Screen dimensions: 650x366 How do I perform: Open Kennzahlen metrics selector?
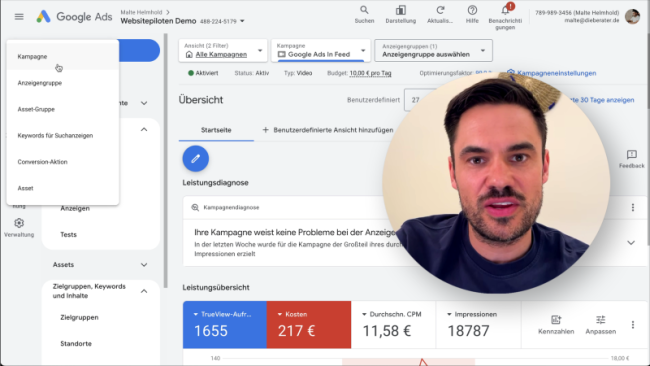pyautogui.click(x=556, y=325)
